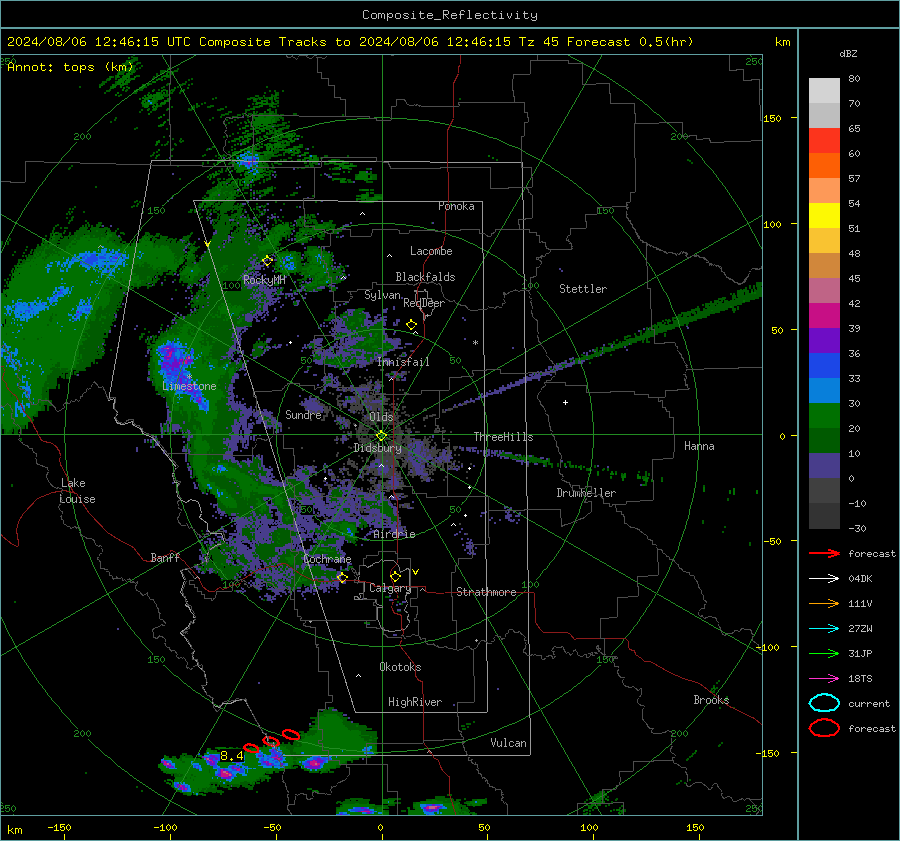The width and height of the screenshot is (900, 841).
Task: Select the RedDeer city label
Action: click(x=424, y=303)
